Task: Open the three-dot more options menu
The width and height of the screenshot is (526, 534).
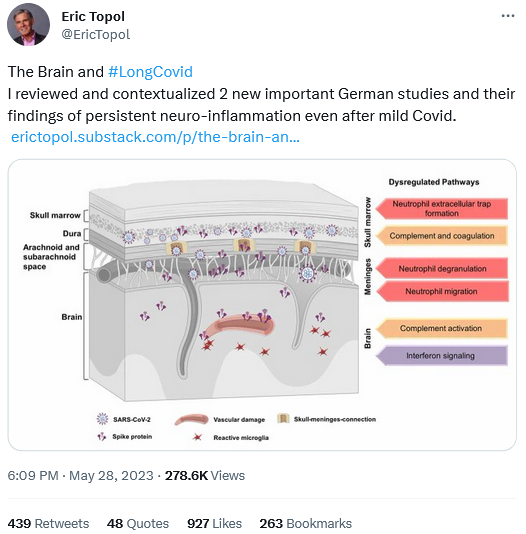Action: click(508, 16)
